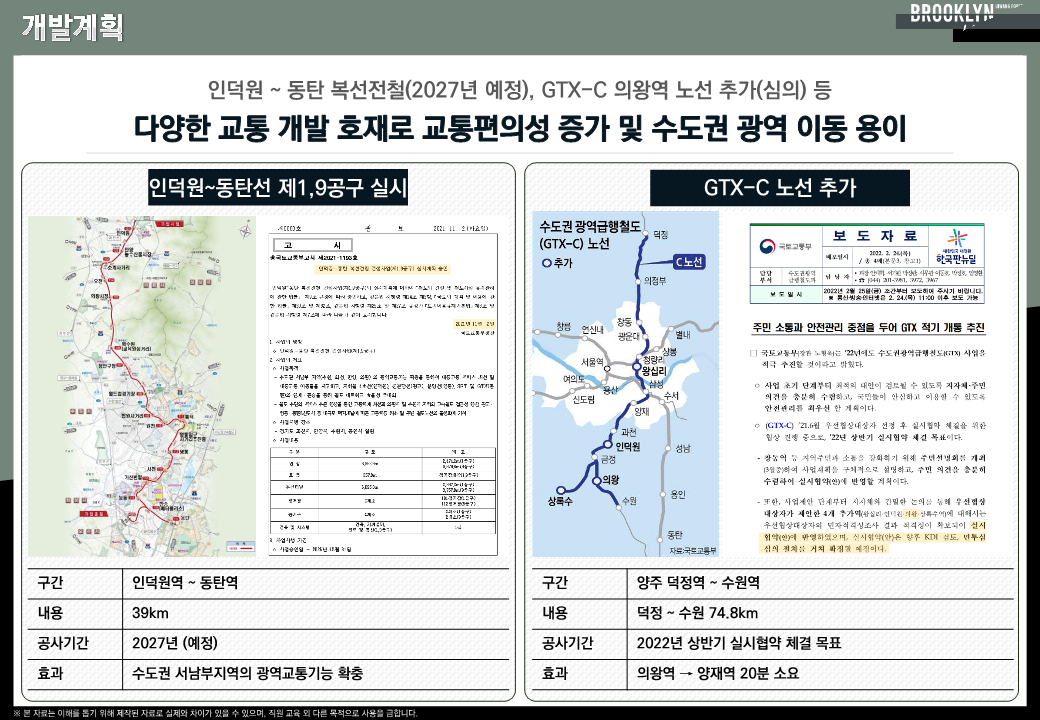This screenshot has width=1040, height=720.
Task: Click the compass rose on the route map
Action: (x=245, y=231)
